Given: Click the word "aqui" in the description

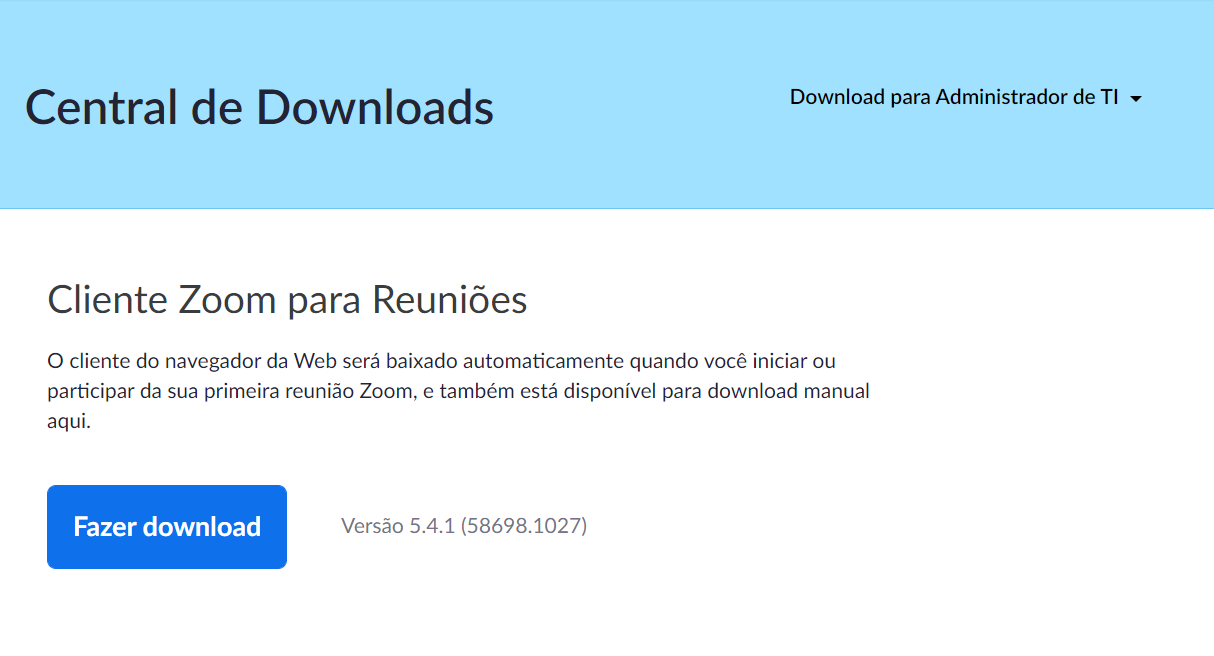Looking at the screenshot, I should click(x=69, y=422).
